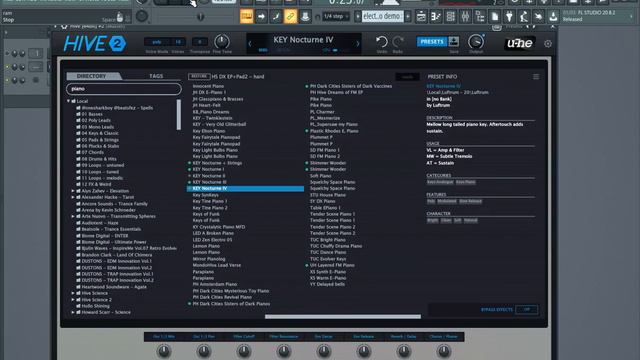Click the Hive 2 logo
Screen dimensions: 640x360
click(95, 44)
